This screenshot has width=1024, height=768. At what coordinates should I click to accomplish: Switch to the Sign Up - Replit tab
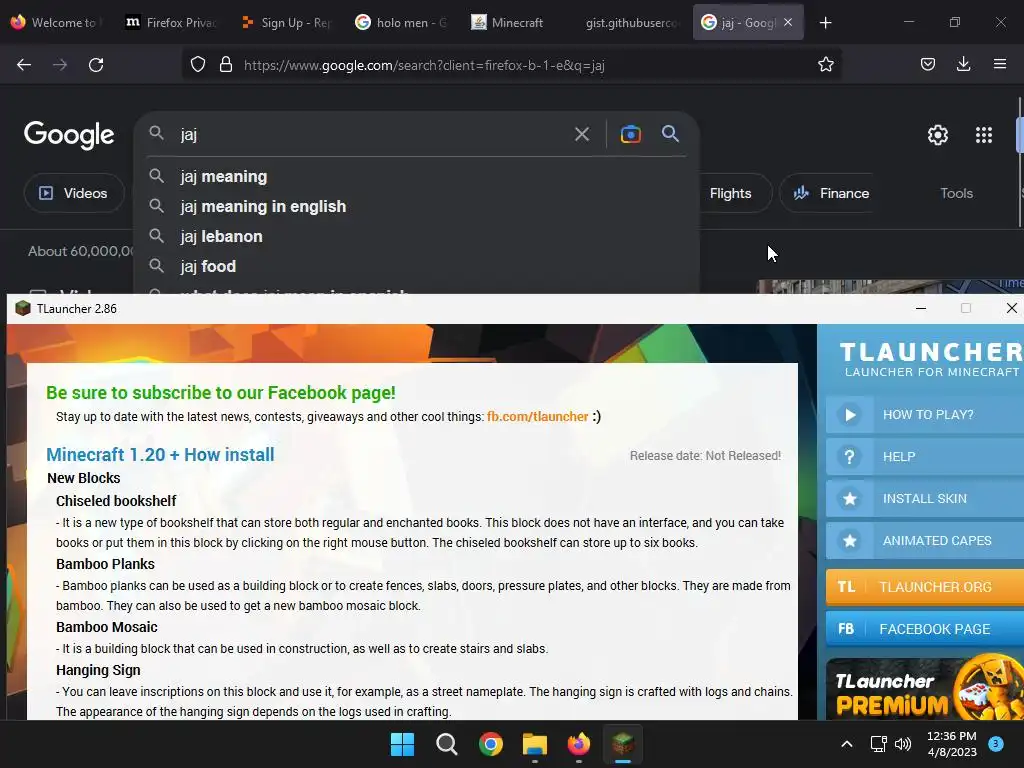pyautogui.click(x=286, y=23)
